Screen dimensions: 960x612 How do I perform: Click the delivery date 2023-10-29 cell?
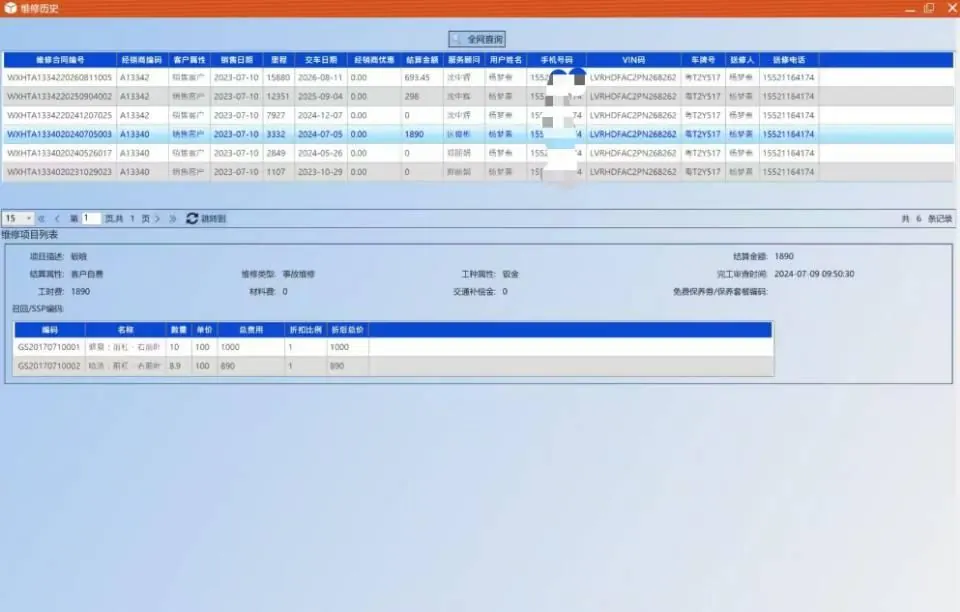[320, 172]
